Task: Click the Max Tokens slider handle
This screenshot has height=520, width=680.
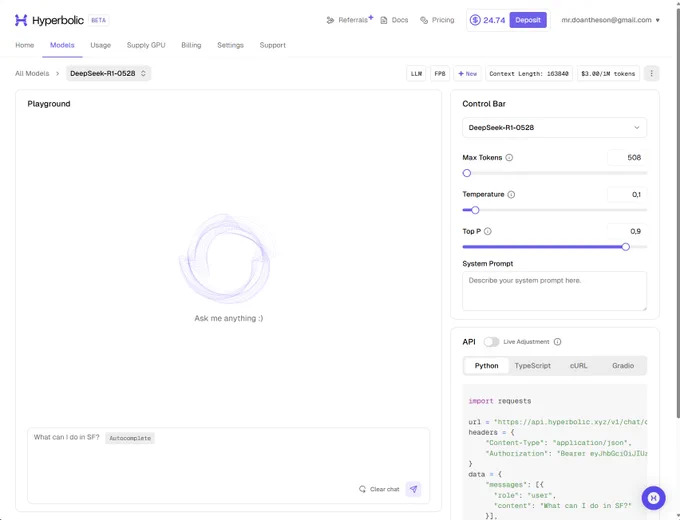Action: (467, 173)
